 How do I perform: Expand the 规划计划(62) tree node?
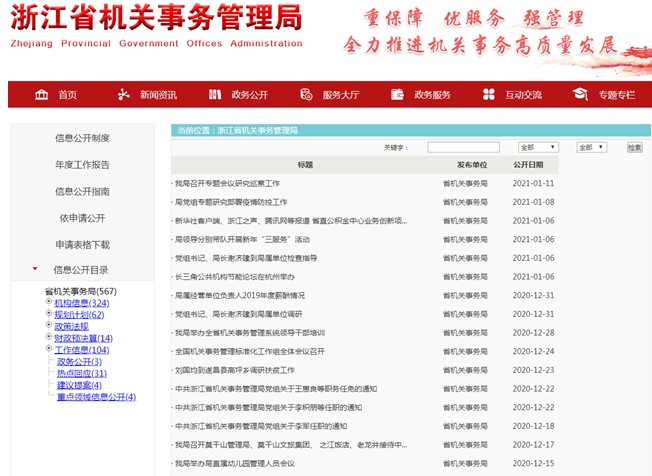tap(49, 315)
